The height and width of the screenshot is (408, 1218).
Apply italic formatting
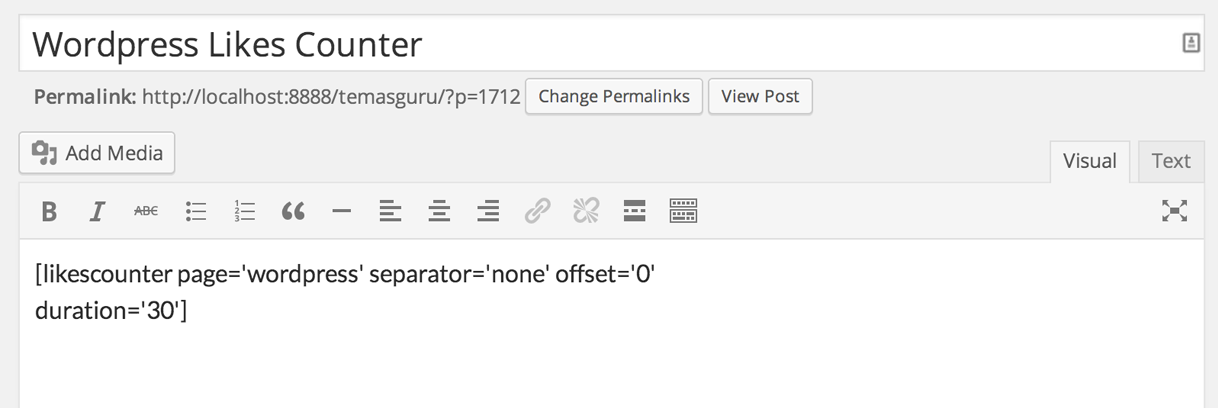(x=97, y=211)
